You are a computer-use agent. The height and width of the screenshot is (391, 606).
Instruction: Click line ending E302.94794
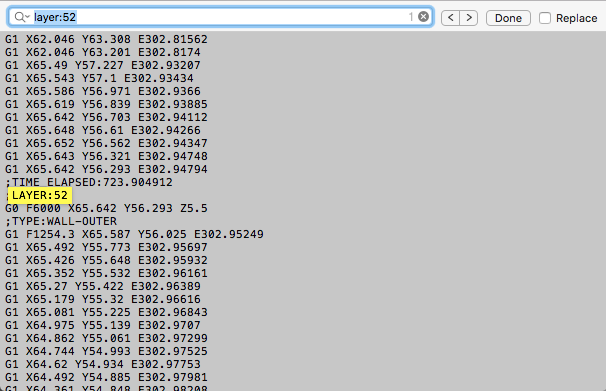coord(106,169)
